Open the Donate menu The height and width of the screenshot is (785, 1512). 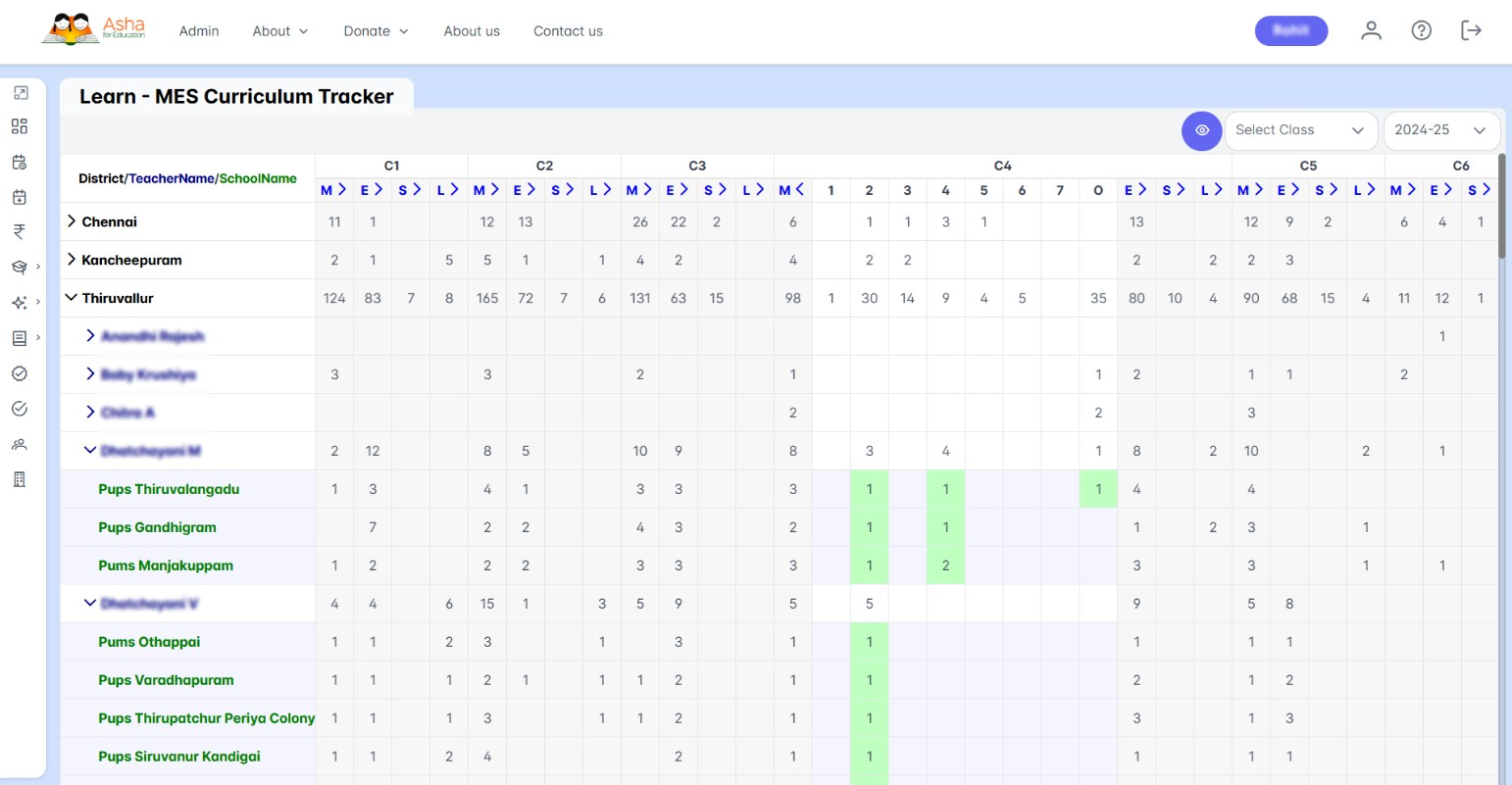(376, 31)
